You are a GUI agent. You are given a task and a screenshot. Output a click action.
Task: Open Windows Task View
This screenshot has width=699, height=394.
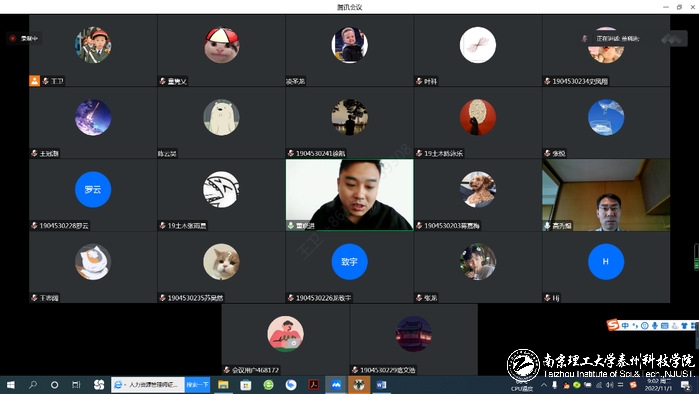(x=76, y=385)
